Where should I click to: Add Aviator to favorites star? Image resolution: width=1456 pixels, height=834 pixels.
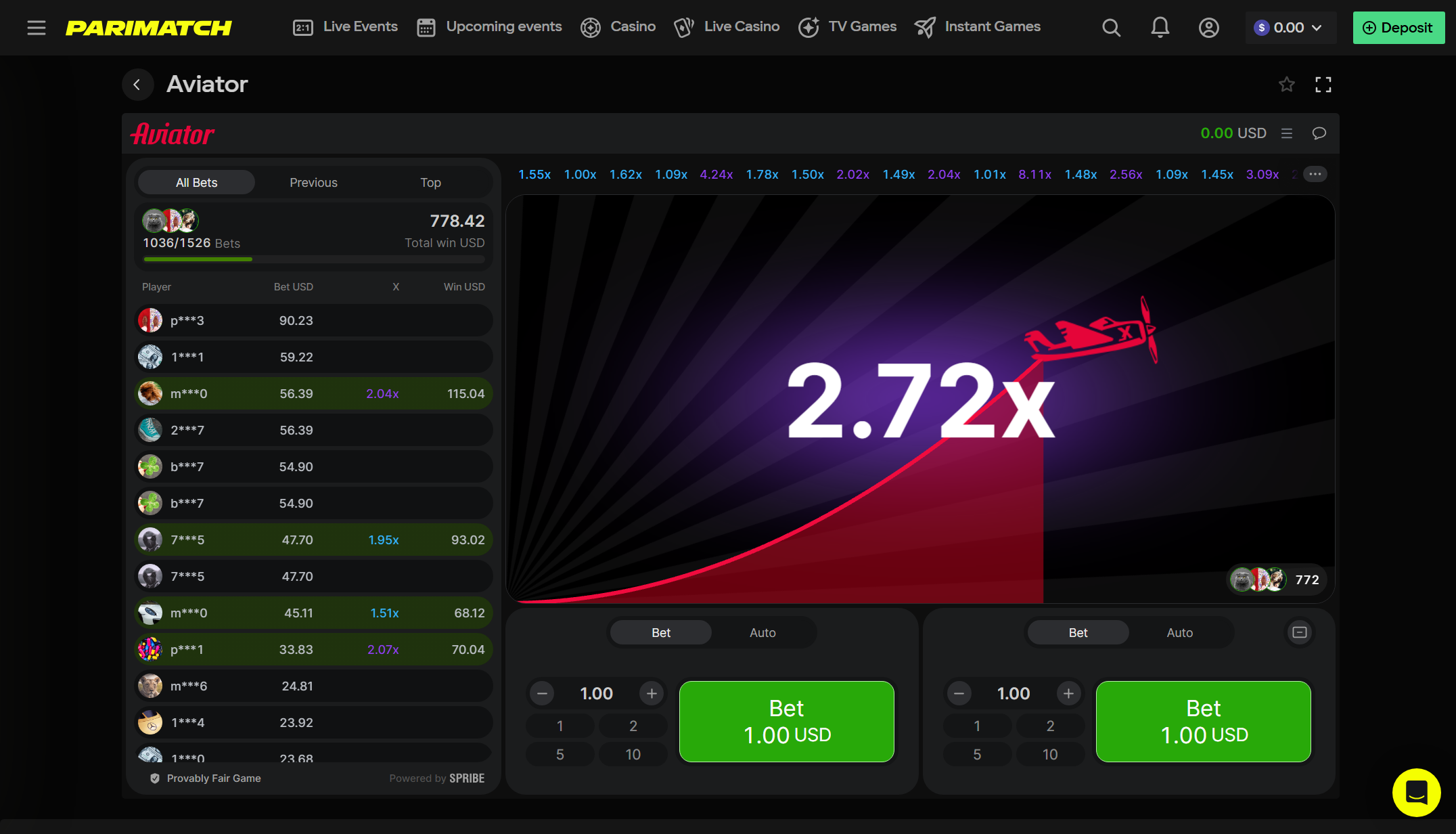click(x=1286, y=85)
